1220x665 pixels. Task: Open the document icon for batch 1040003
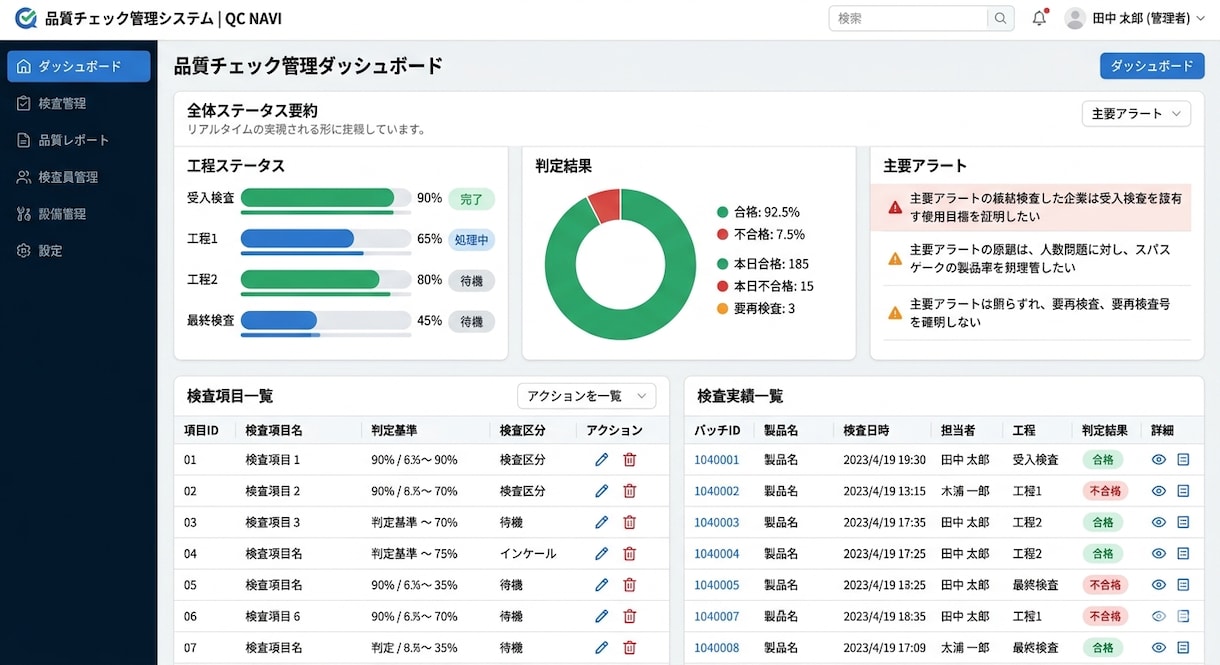(x=1183, y=522)
